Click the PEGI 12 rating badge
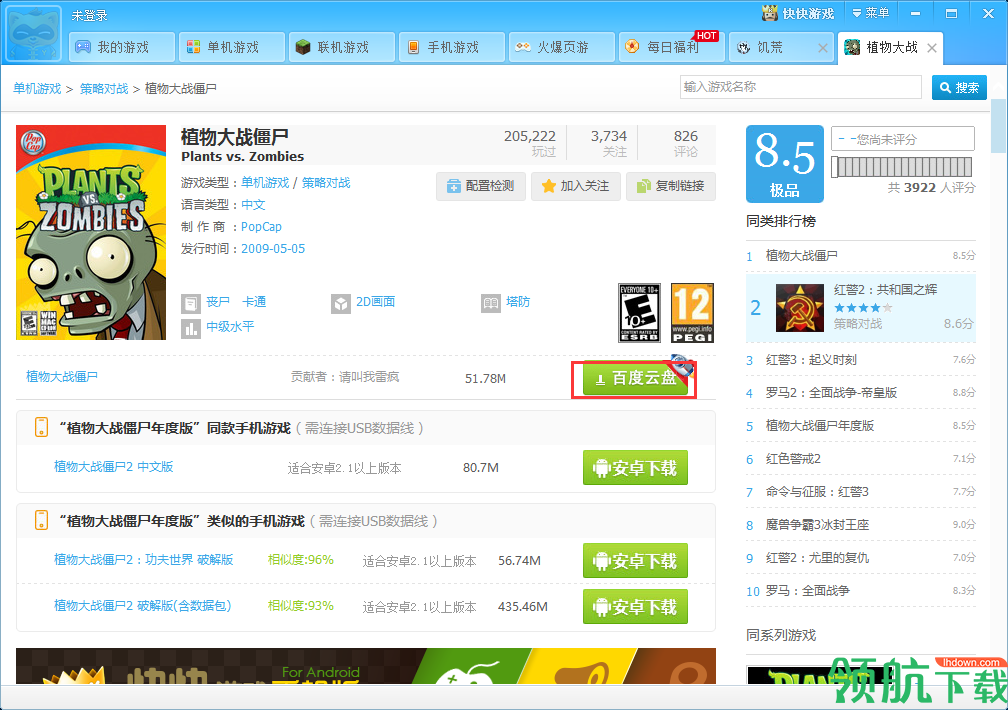Image resolution: width=1008 pixels, height=710 pixels. [x=692, y=313]
